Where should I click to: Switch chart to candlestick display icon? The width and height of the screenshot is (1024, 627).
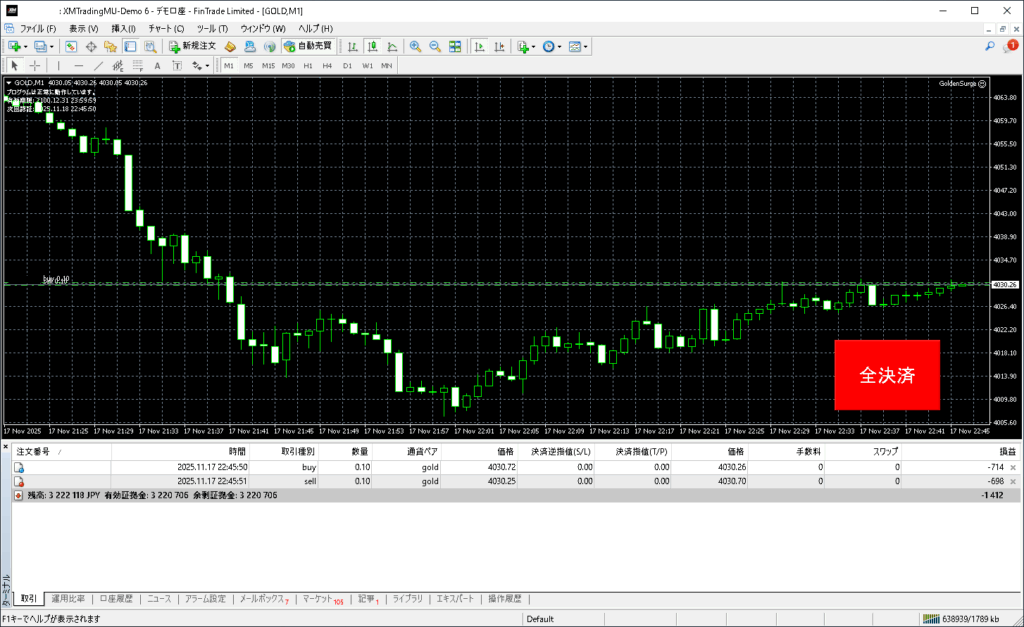tap(372, 46)
